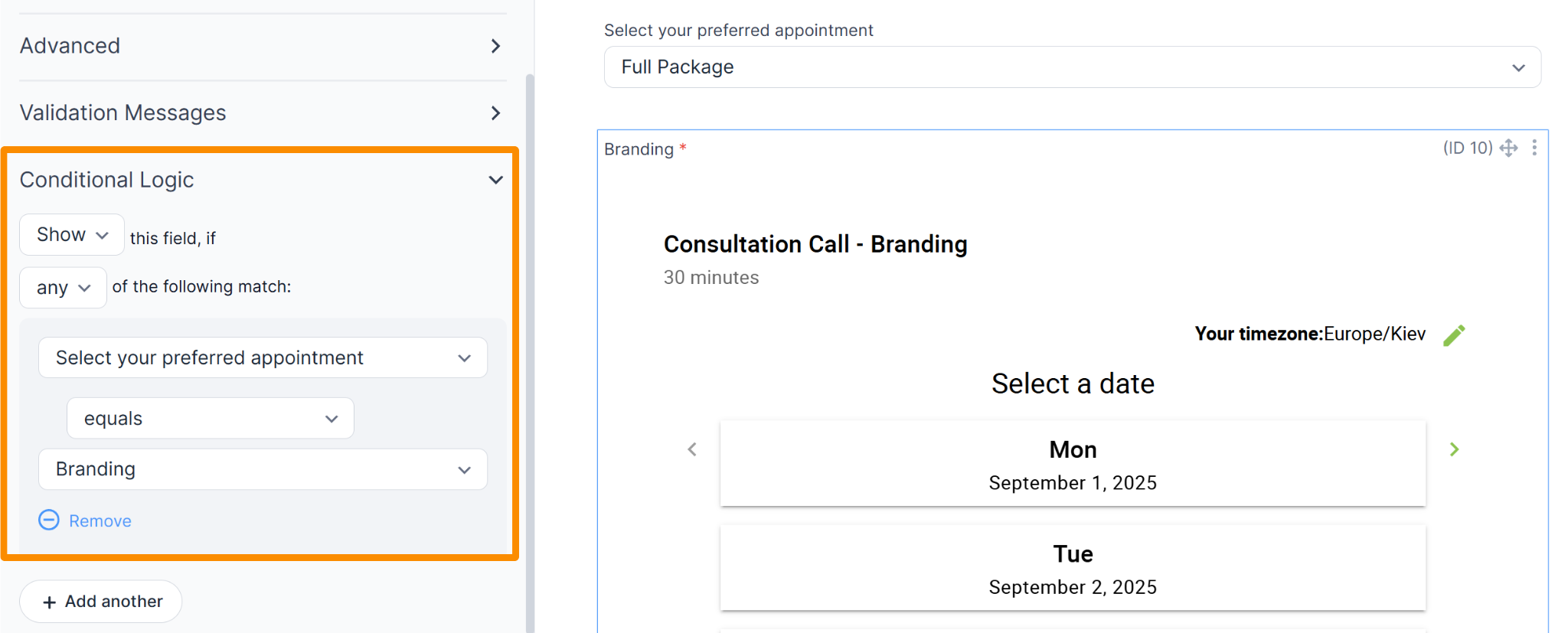Image resolution: width=1568 pixels, height=633 pixels.
Task: Open the 'equals' operator dropdown
Action: click(210, 418)
